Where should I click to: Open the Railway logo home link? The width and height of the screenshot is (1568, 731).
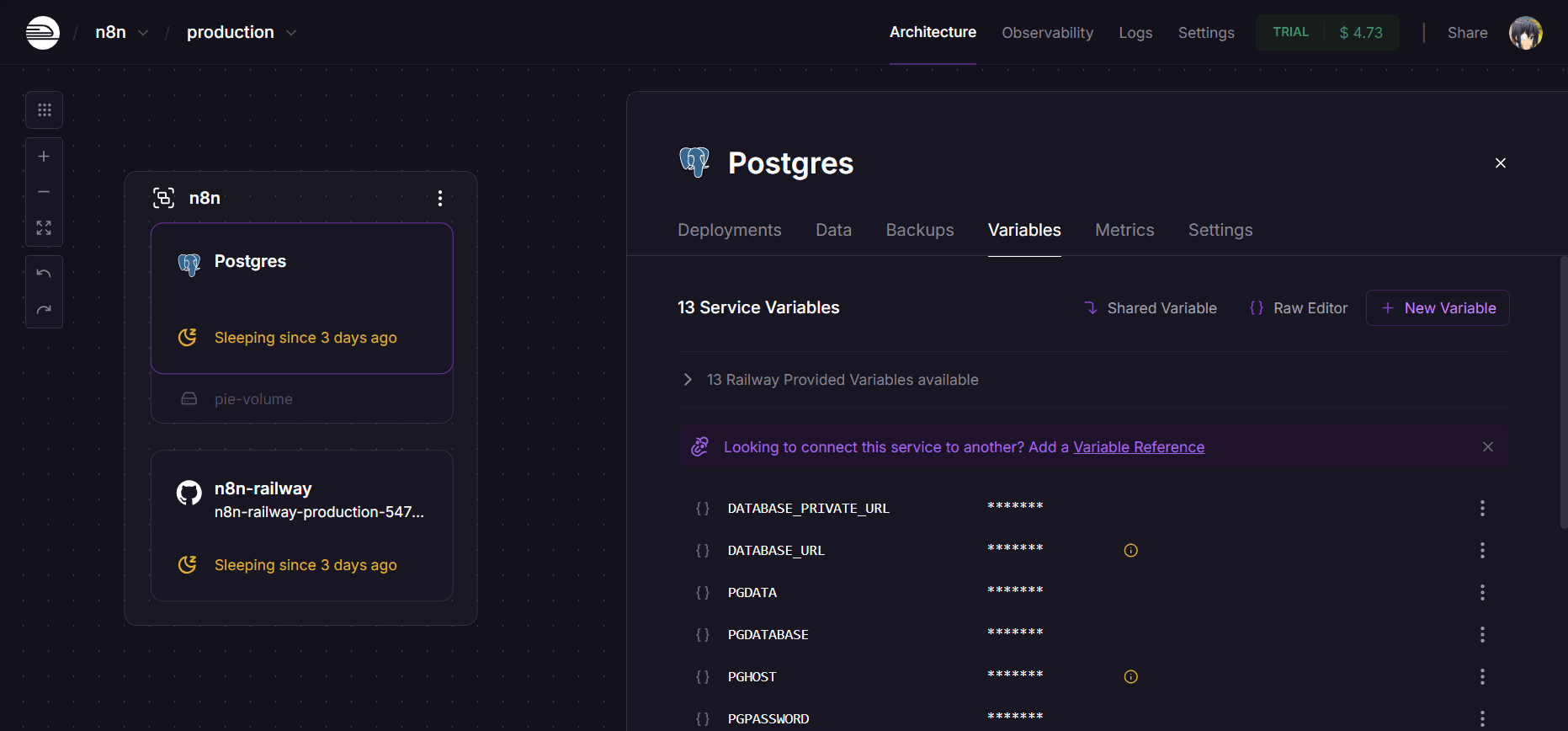click(x=43, y=33)
